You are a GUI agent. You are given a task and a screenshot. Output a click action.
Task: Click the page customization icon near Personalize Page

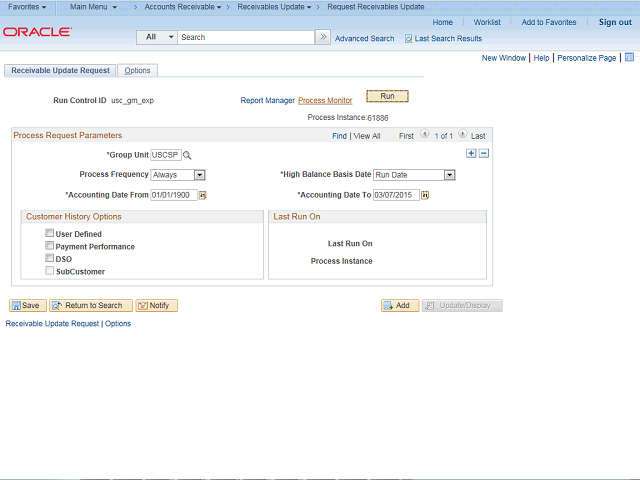point(629,57)
